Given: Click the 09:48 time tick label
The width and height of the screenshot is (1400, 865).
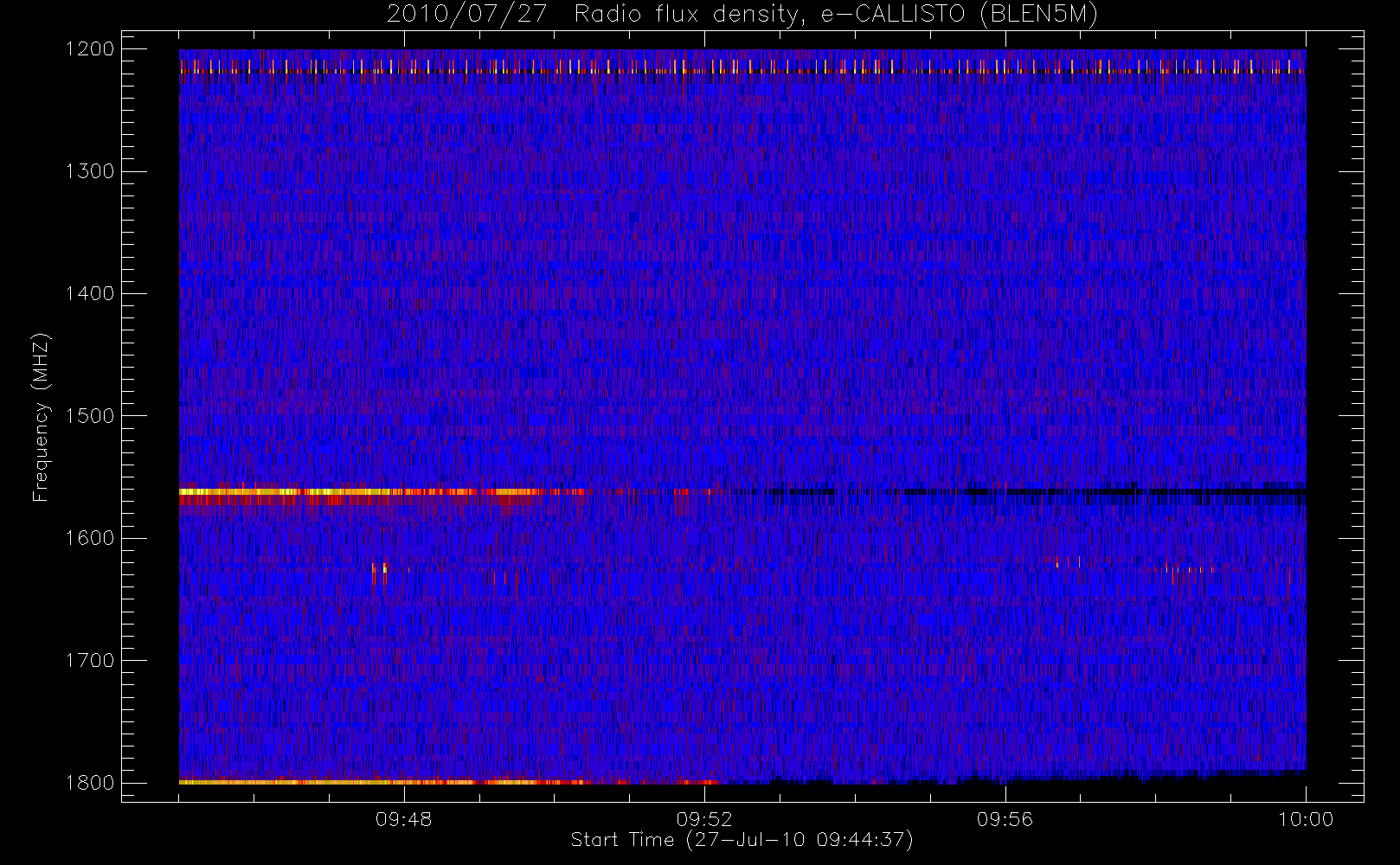Looking at the screenshot, I should coord(403,819).
